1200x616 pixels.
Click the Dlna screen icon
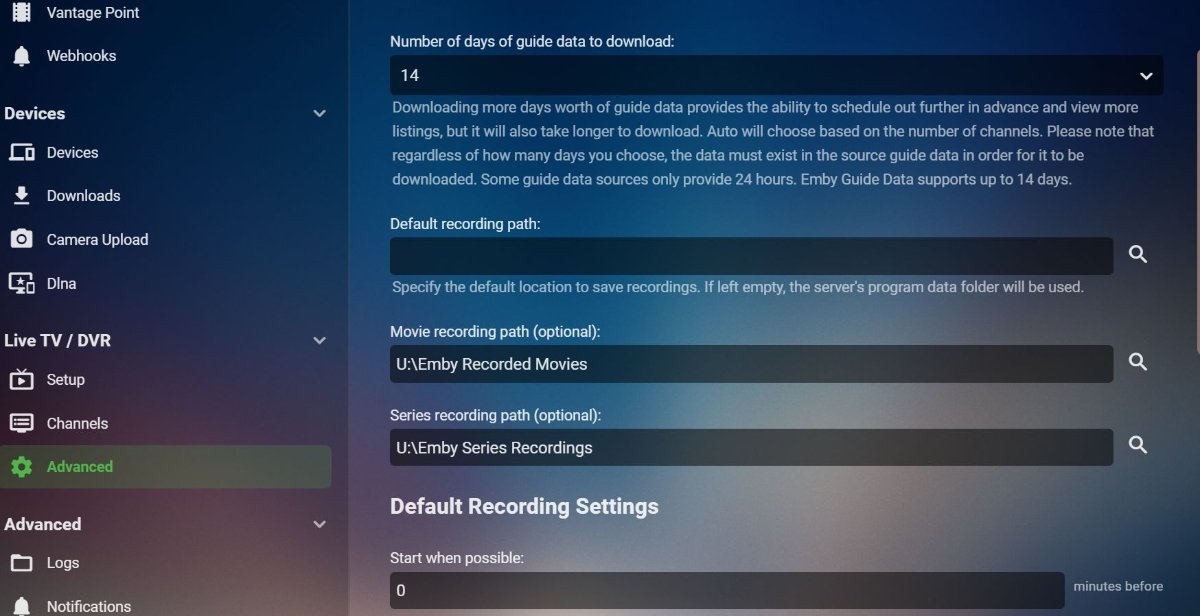(21, 284)
